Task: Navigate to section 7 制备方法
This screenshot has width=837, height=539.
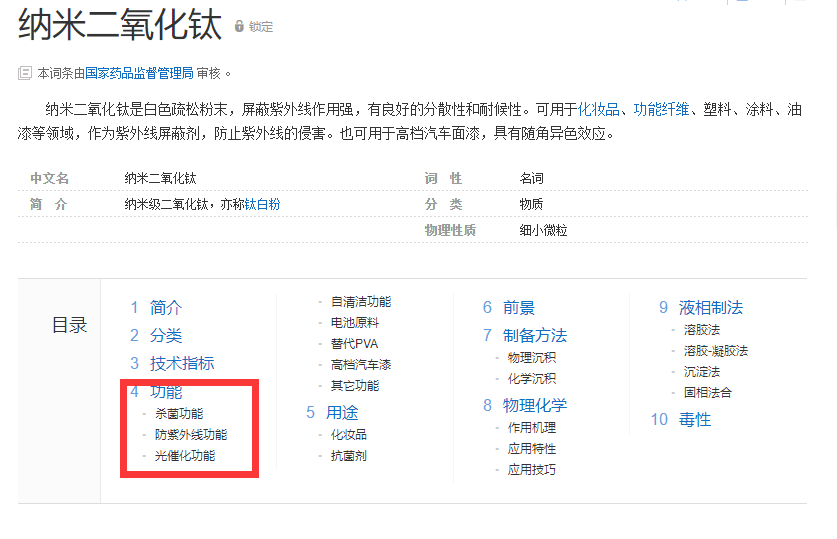Action: [x=534, y=335]
